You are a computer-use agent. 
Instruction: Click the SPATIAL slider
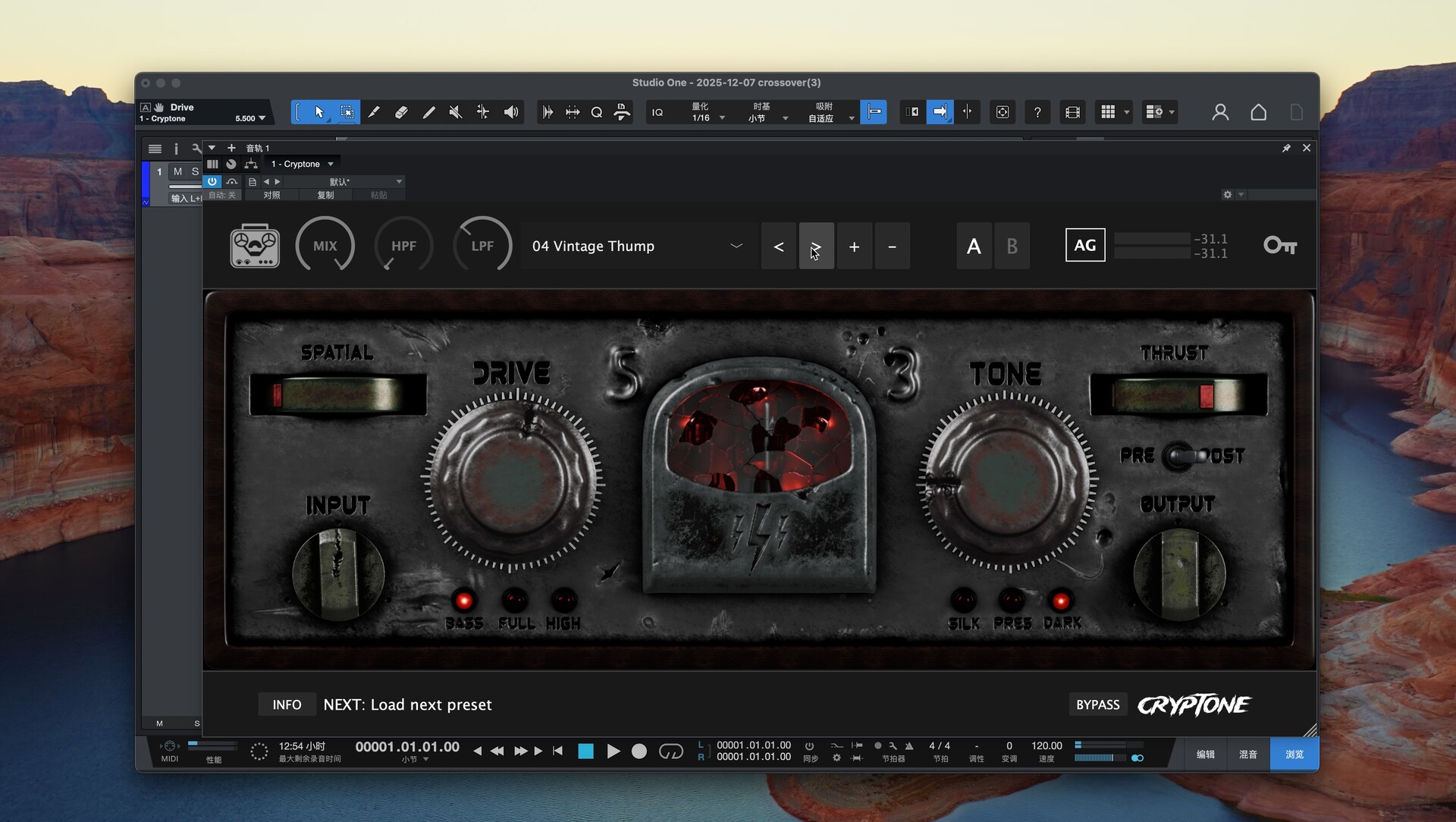pyautogui.click(x=337, y=394)
